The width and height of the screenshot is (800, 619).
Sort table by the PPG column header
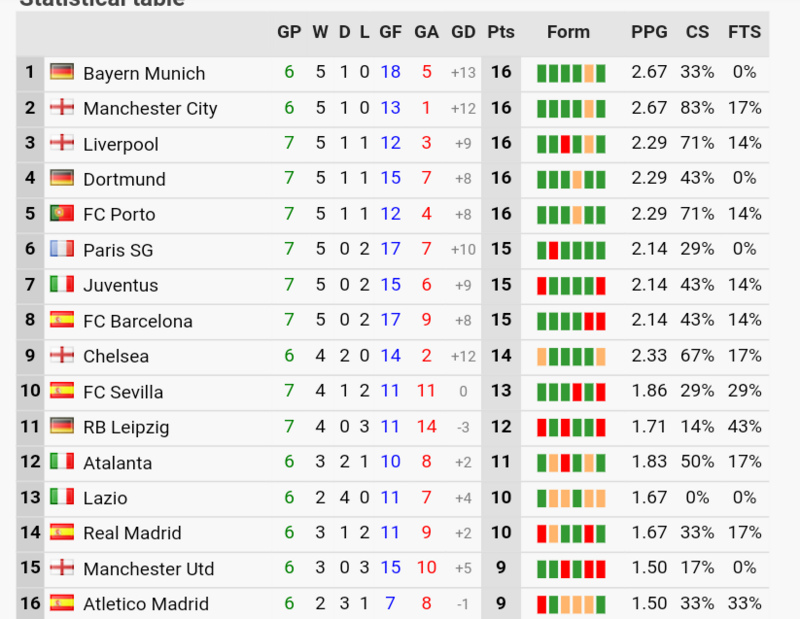coord(649,32)
